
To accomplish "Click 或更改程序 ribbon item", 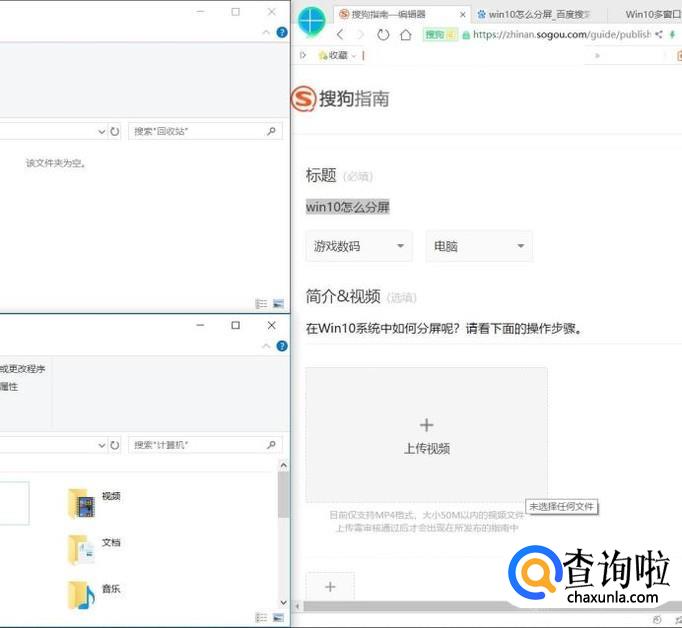I will [23, 369].
